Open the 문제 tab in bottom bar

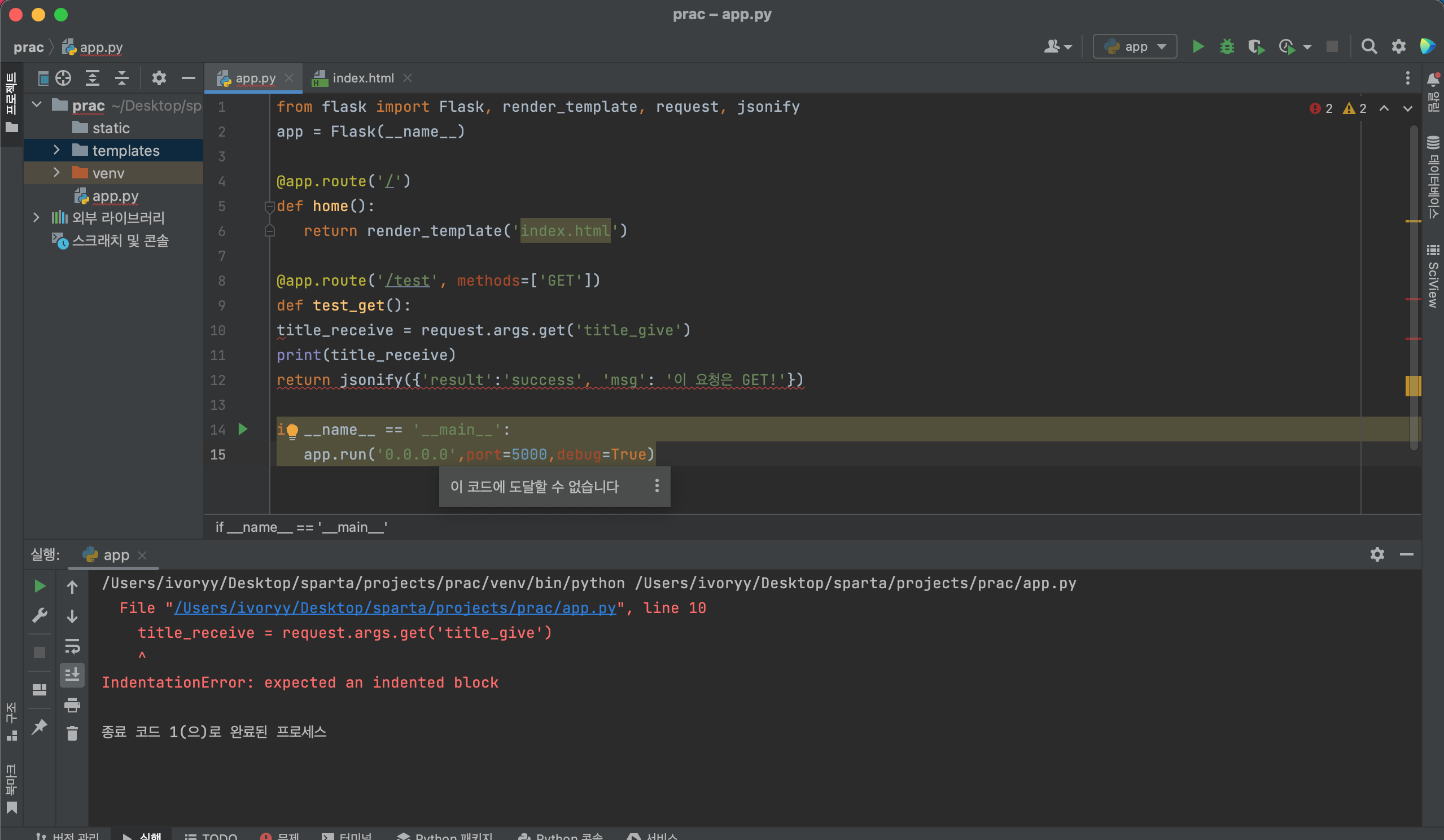[280, 835]
